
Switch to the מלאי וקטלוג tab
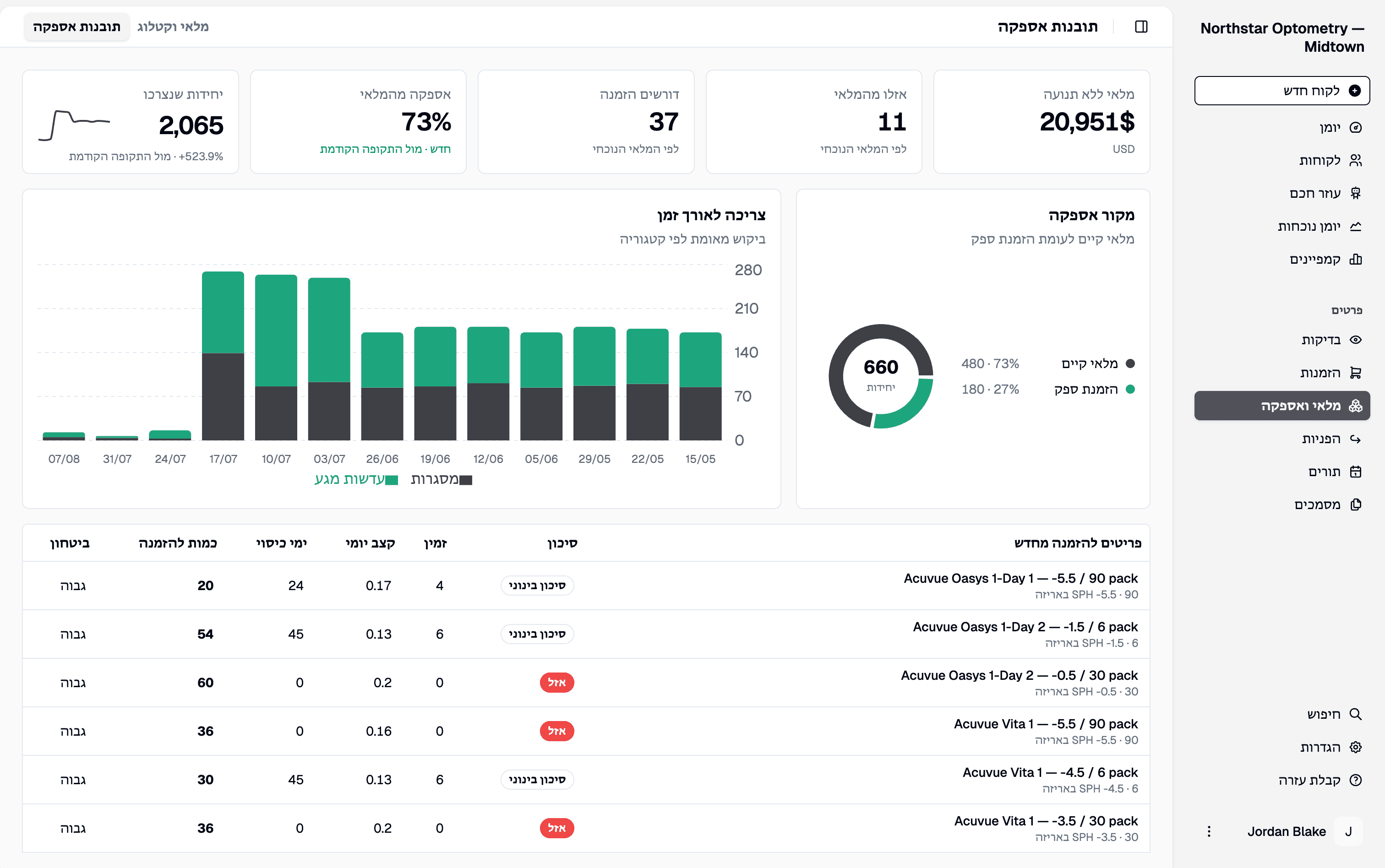click(173, 27)
